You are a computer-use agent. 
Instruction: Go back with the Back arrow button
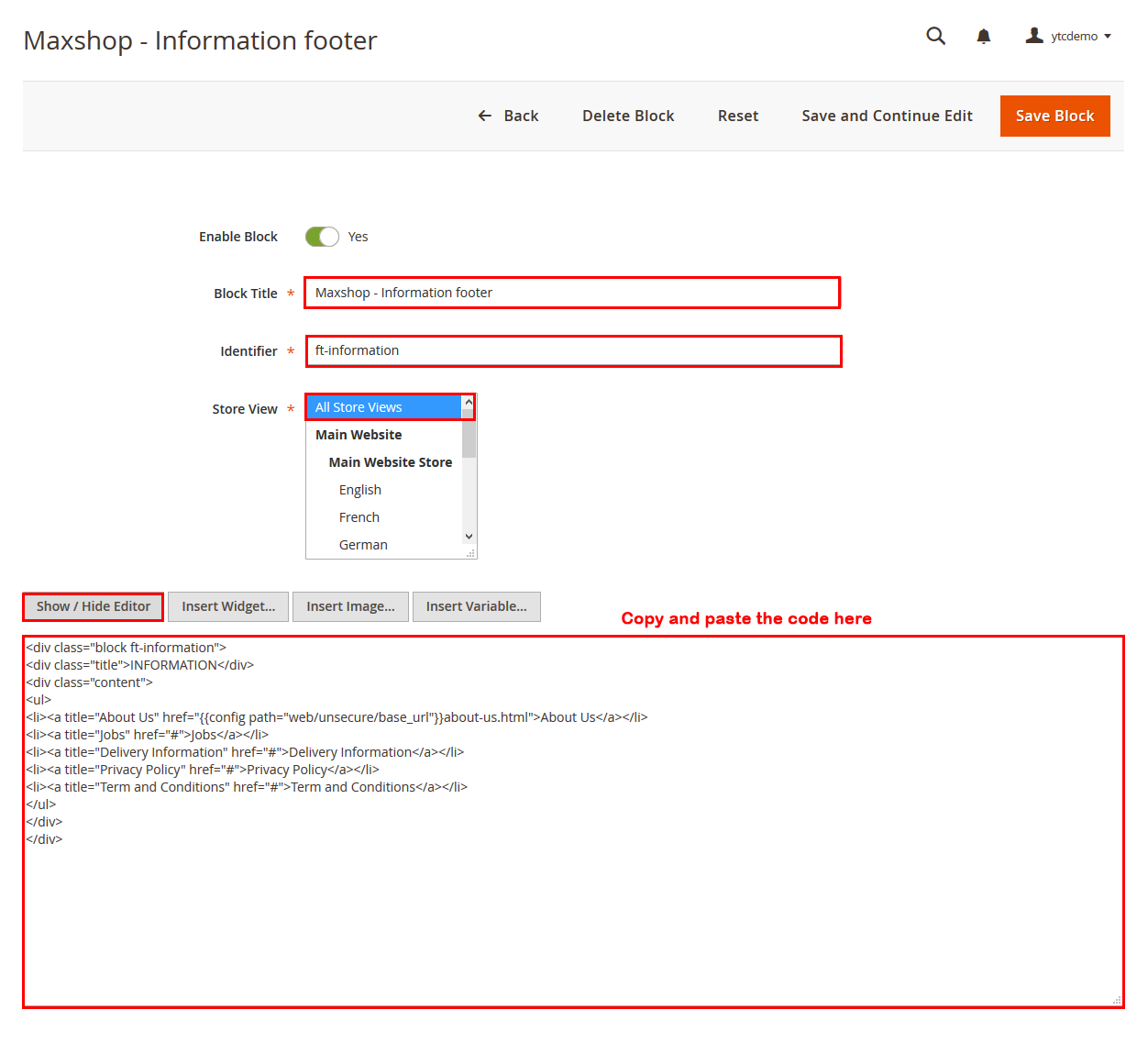[x=508, y=116]
